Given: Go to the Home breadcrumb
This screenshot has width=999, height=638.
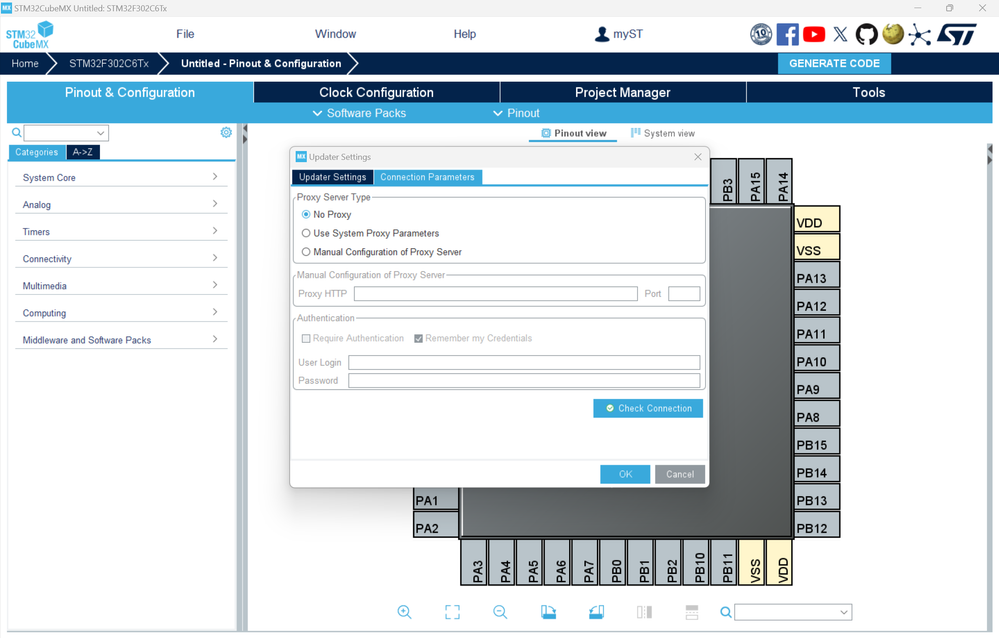Looking at the screenshot, I should (x=25, y=64).
